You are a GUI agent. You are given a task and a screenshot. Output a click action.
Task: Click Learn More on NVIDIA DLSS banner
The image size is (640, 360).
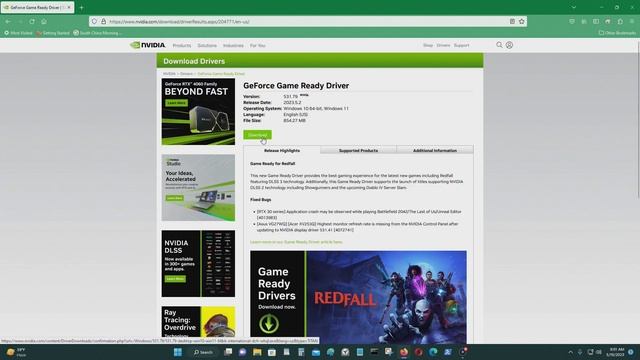[x=176, y=279]
